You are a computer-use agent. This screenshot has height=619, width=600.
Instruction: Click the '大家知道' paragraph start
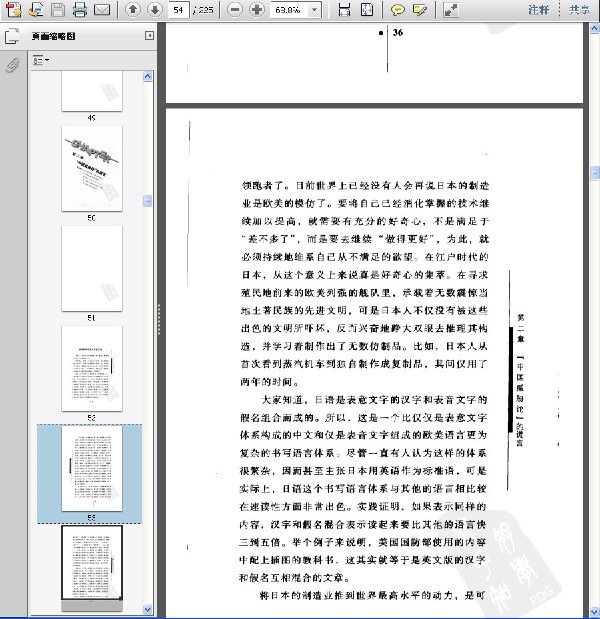pyautogui.click(x=285, y=400)
